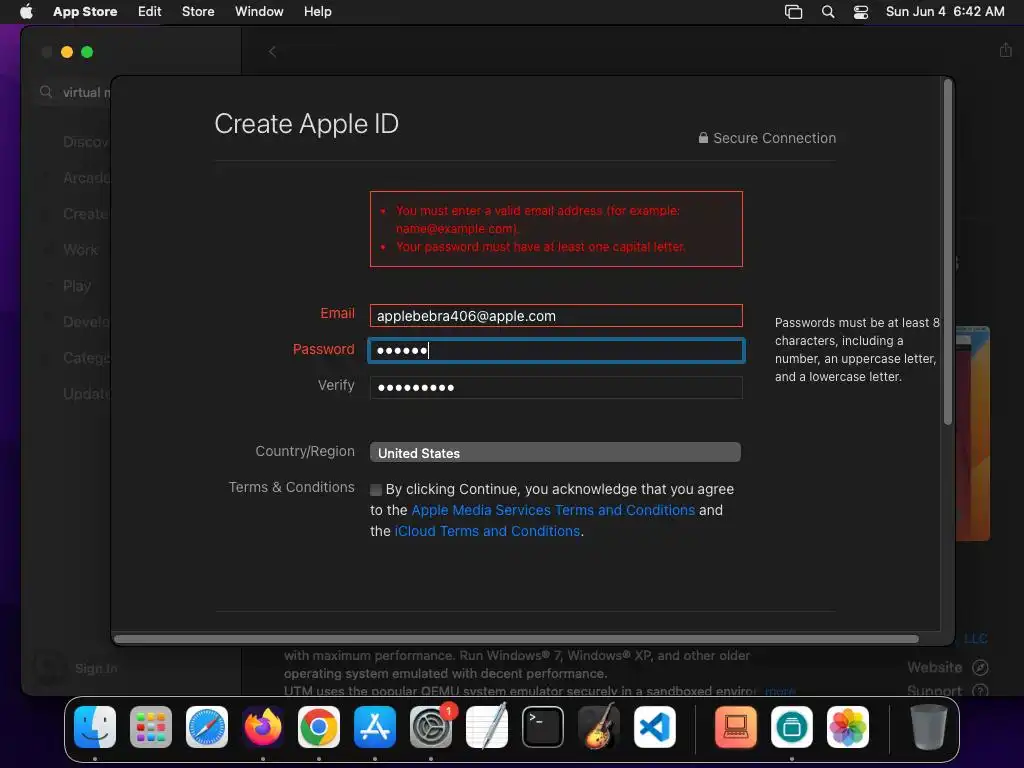1024x768 pixels.
Task: Click the Stage Manager menu bar icon
Action: (793, 12)
